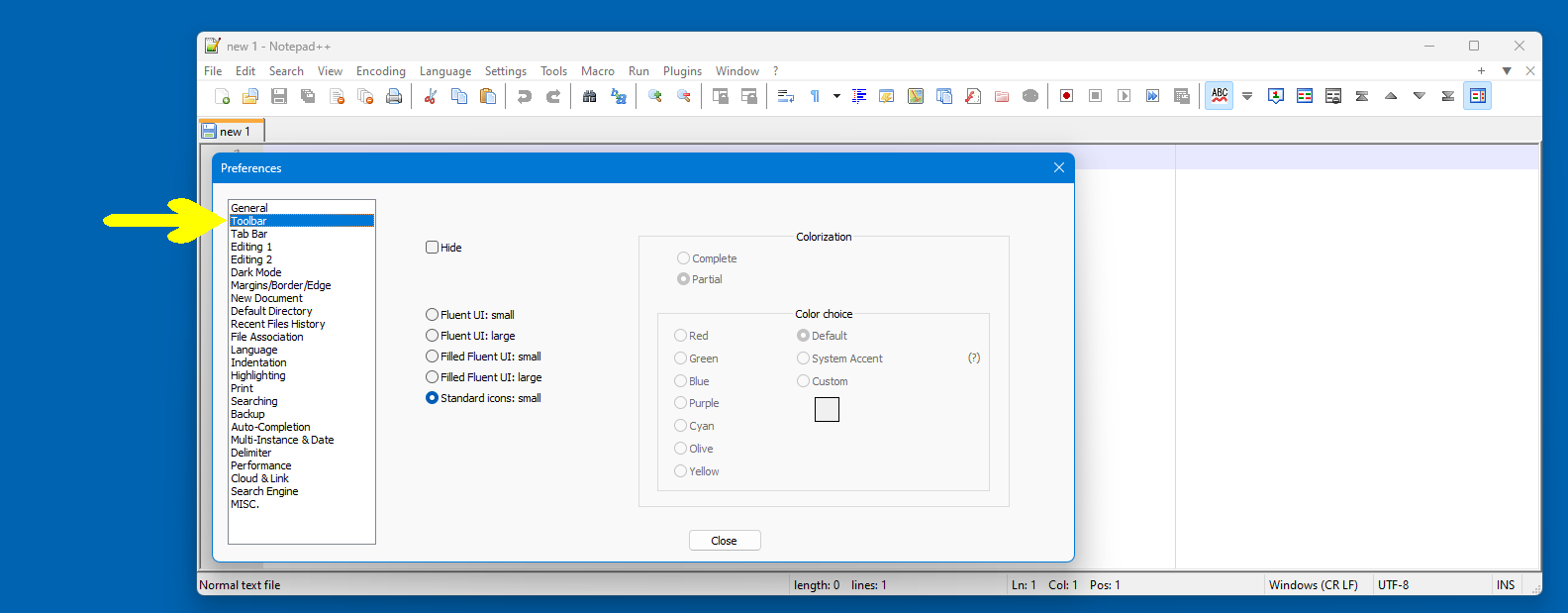
Task: Click the Undo arrow icon
Action: pos(525,96)
